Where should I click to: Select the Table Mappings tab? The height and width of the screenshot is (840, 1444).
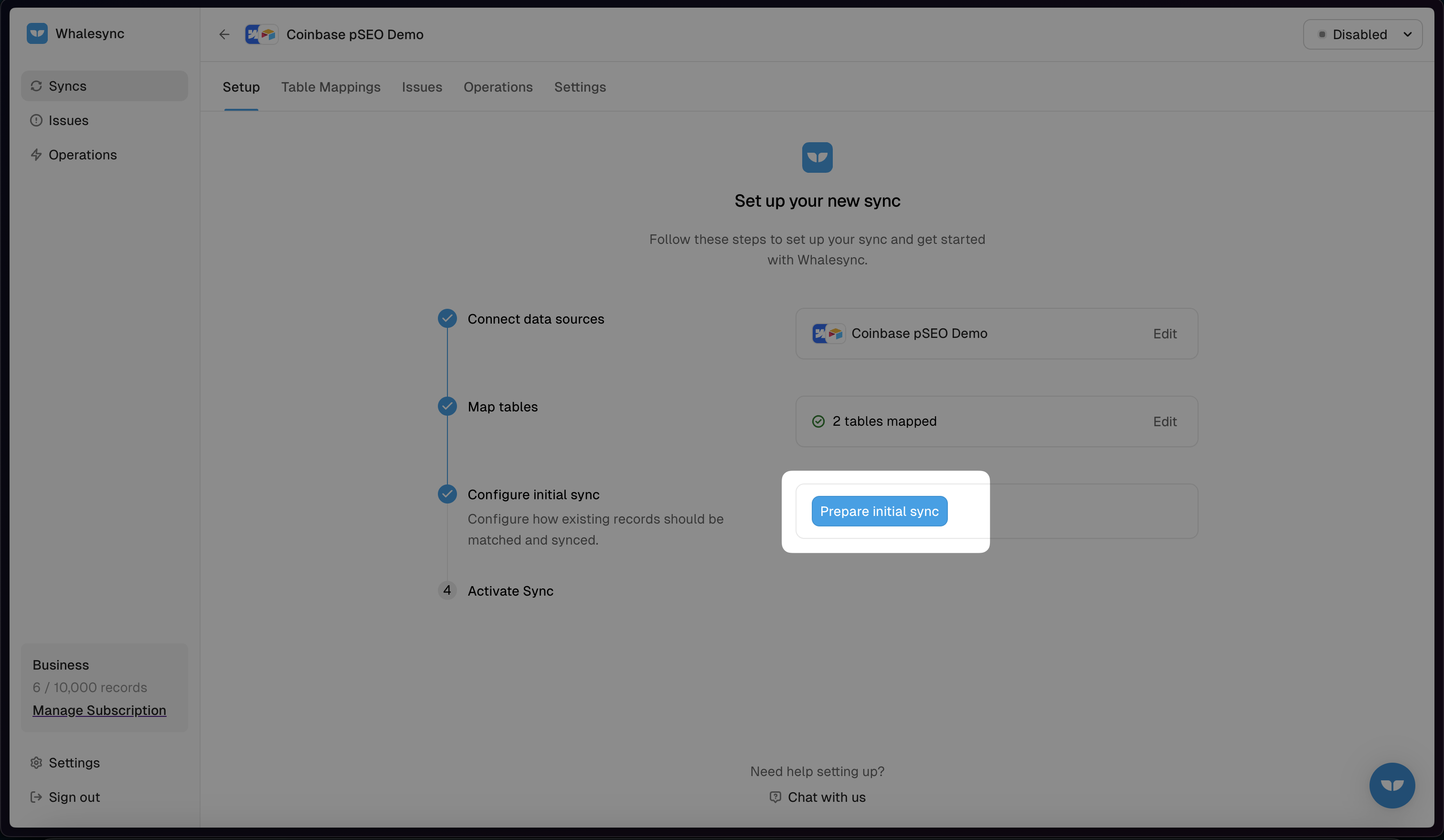point(331,86)
